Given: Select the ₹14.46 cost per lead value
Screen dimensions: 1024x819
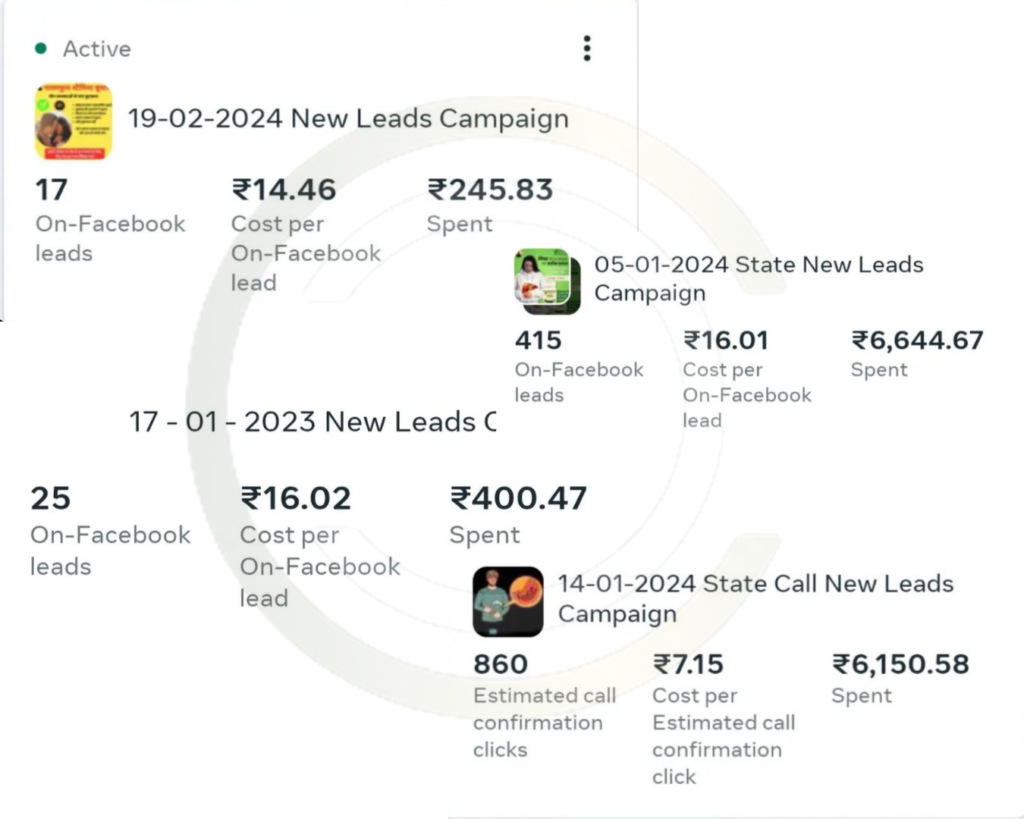Looking at the screenshot, I should point(284,189).
